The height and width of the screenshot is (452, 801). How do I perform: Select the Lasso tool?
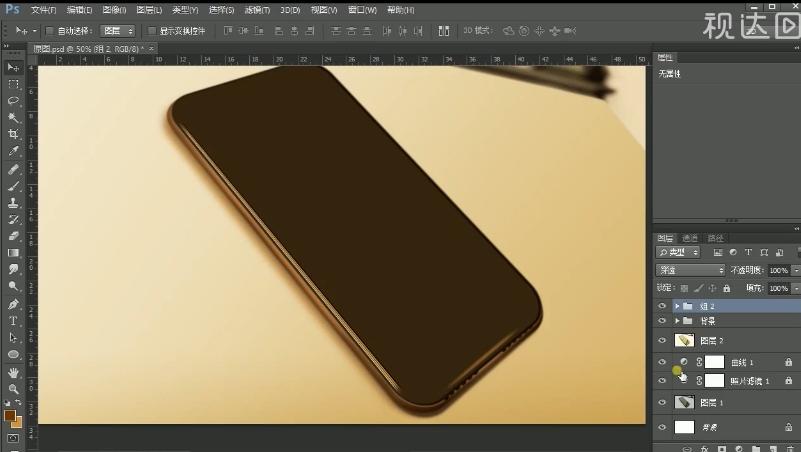[x=13, y=101]
